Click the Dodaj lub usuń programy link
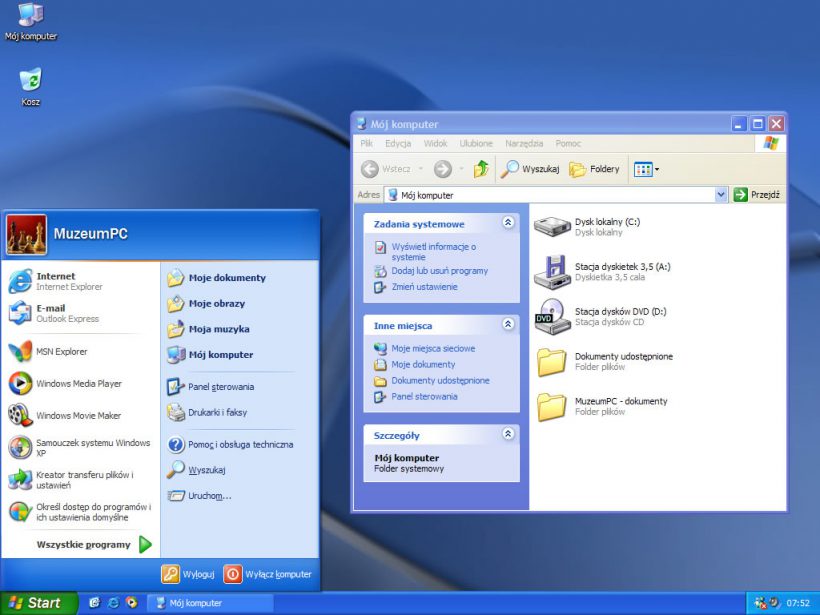This screenshot has width=820, height=615. (439, 271)
